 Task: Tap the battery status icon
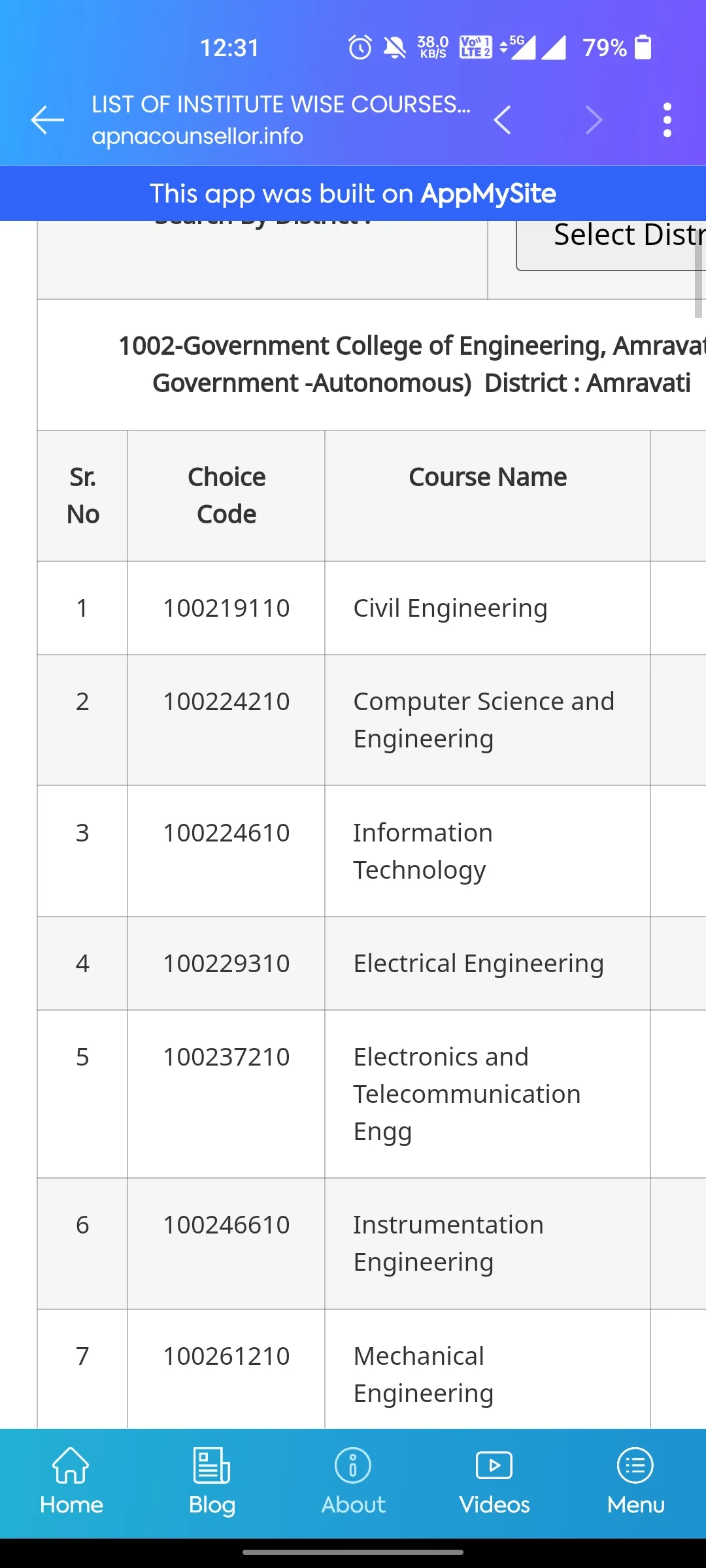(x=643, y=48)
